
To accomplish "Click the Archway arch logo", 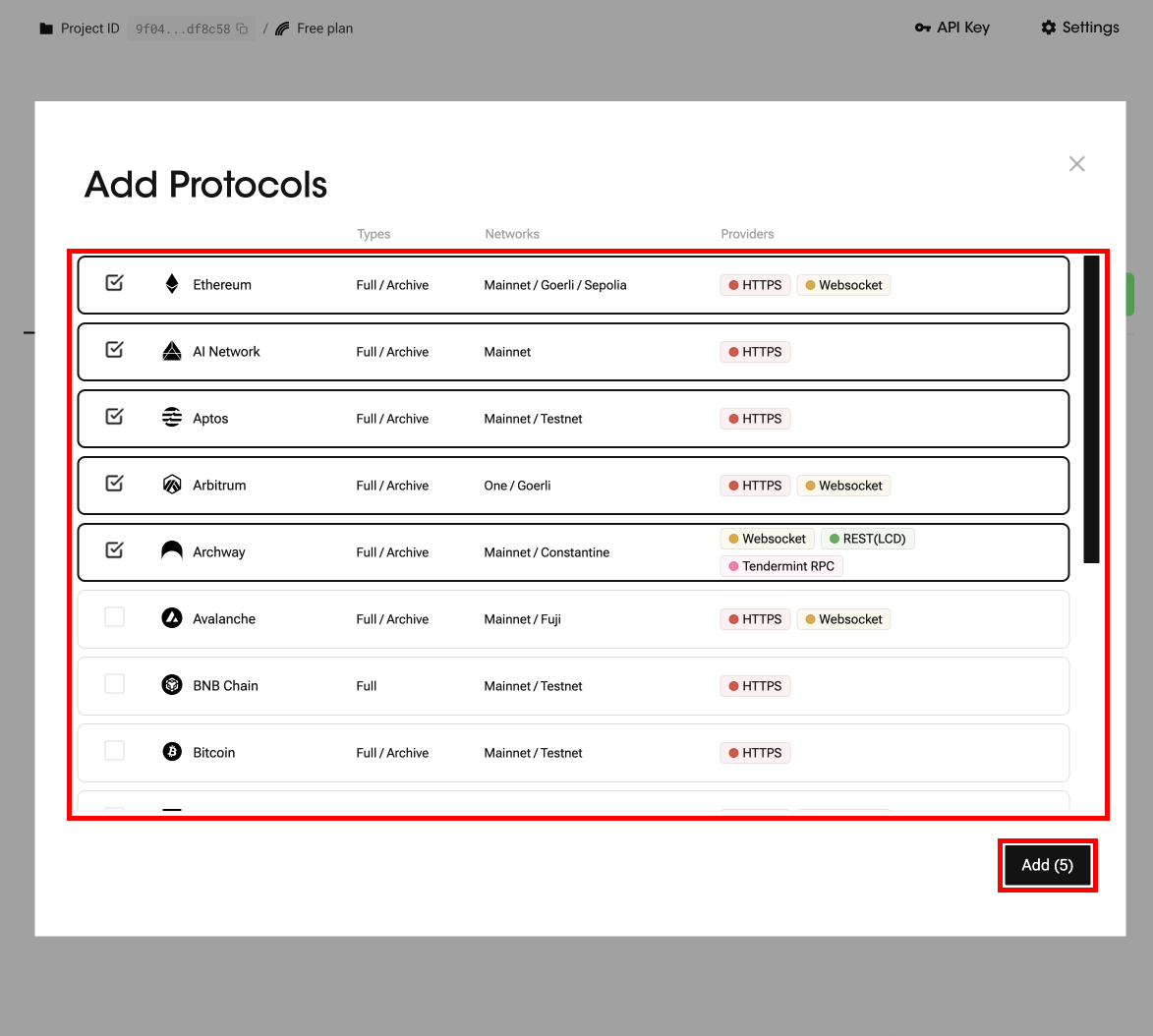I will 172,550.
